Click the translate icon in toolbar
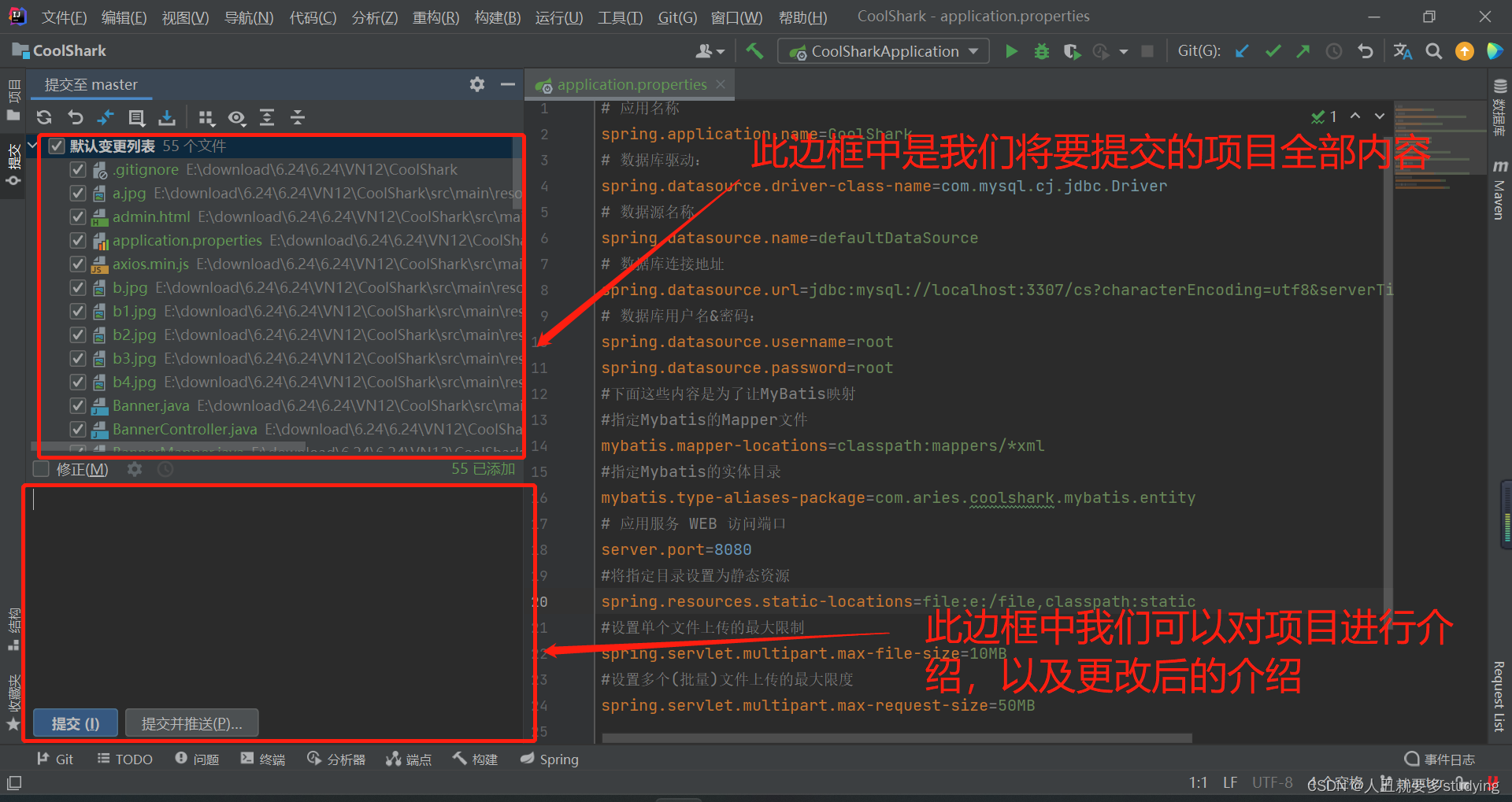The image size is (1512, 802). (1403, 51)
